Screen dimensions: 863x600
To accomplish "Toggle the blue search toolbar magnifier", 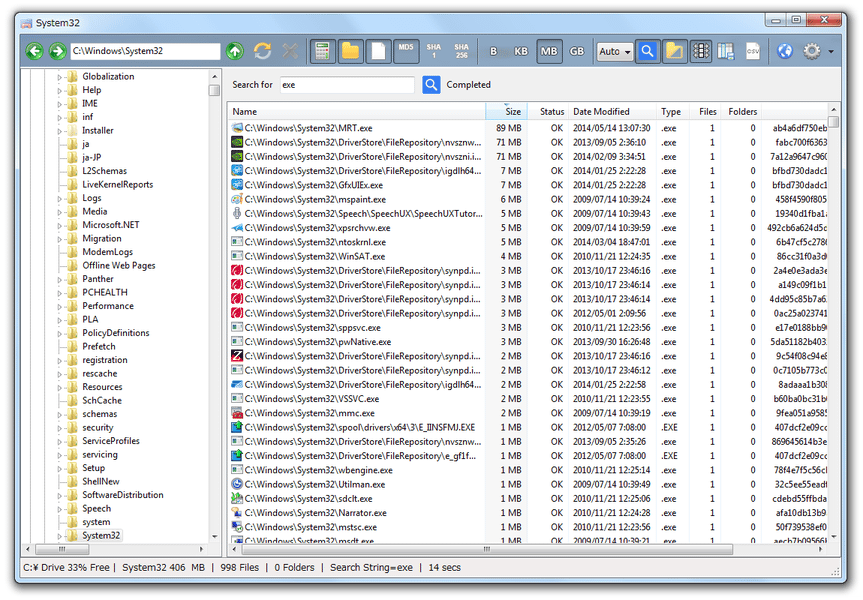I will [648, 51].
